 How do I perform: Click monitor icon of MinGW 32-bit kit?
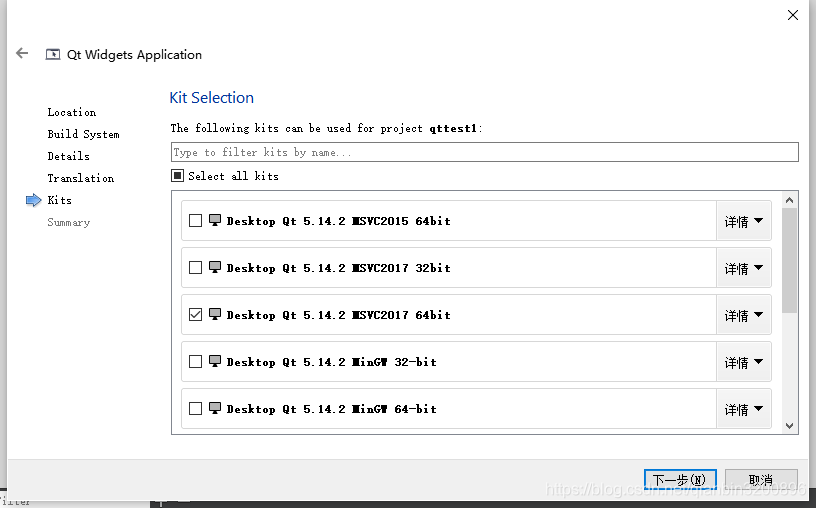(215, 361)
